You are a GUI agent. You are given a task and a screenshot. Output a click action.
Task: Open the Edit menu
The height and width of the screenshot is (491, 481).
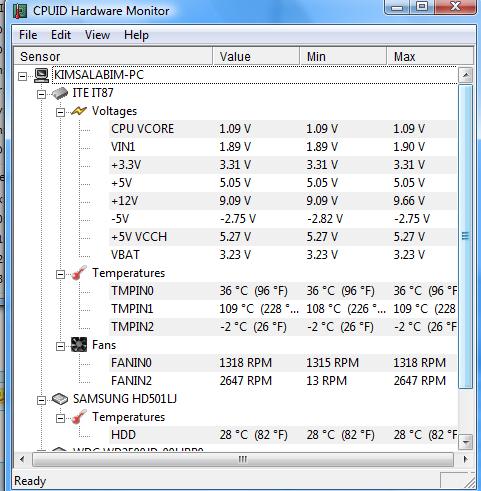click(x=61, y=35)
